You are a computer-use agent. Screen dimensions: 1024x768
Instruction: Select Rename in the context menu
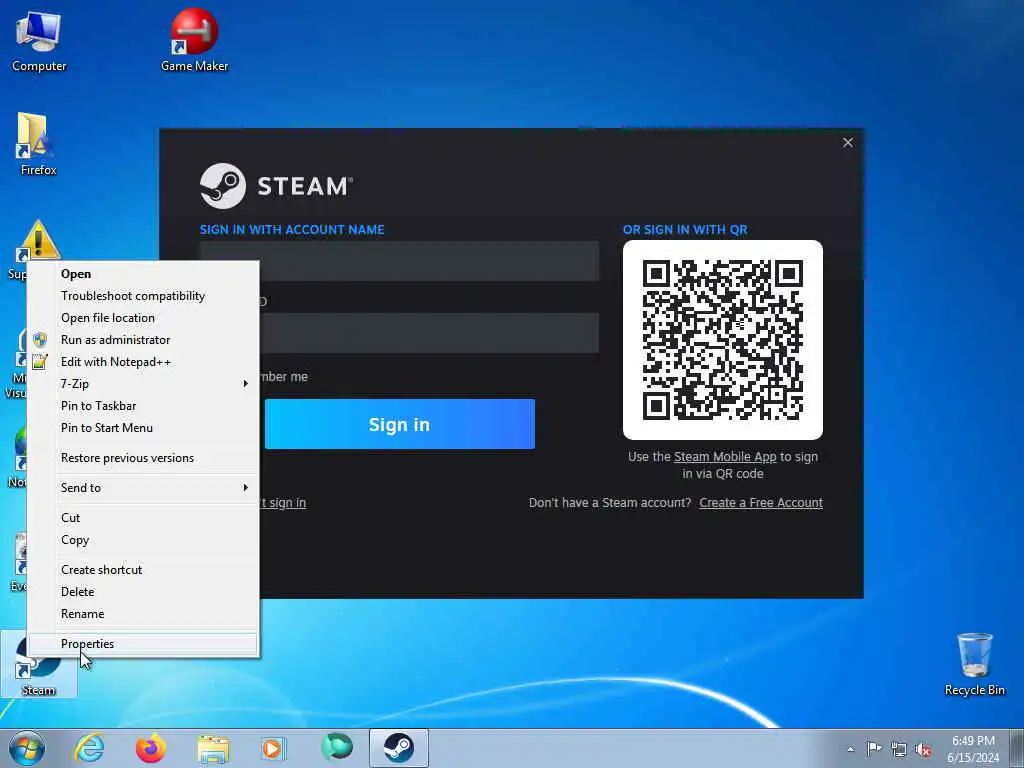coord(143,614)
